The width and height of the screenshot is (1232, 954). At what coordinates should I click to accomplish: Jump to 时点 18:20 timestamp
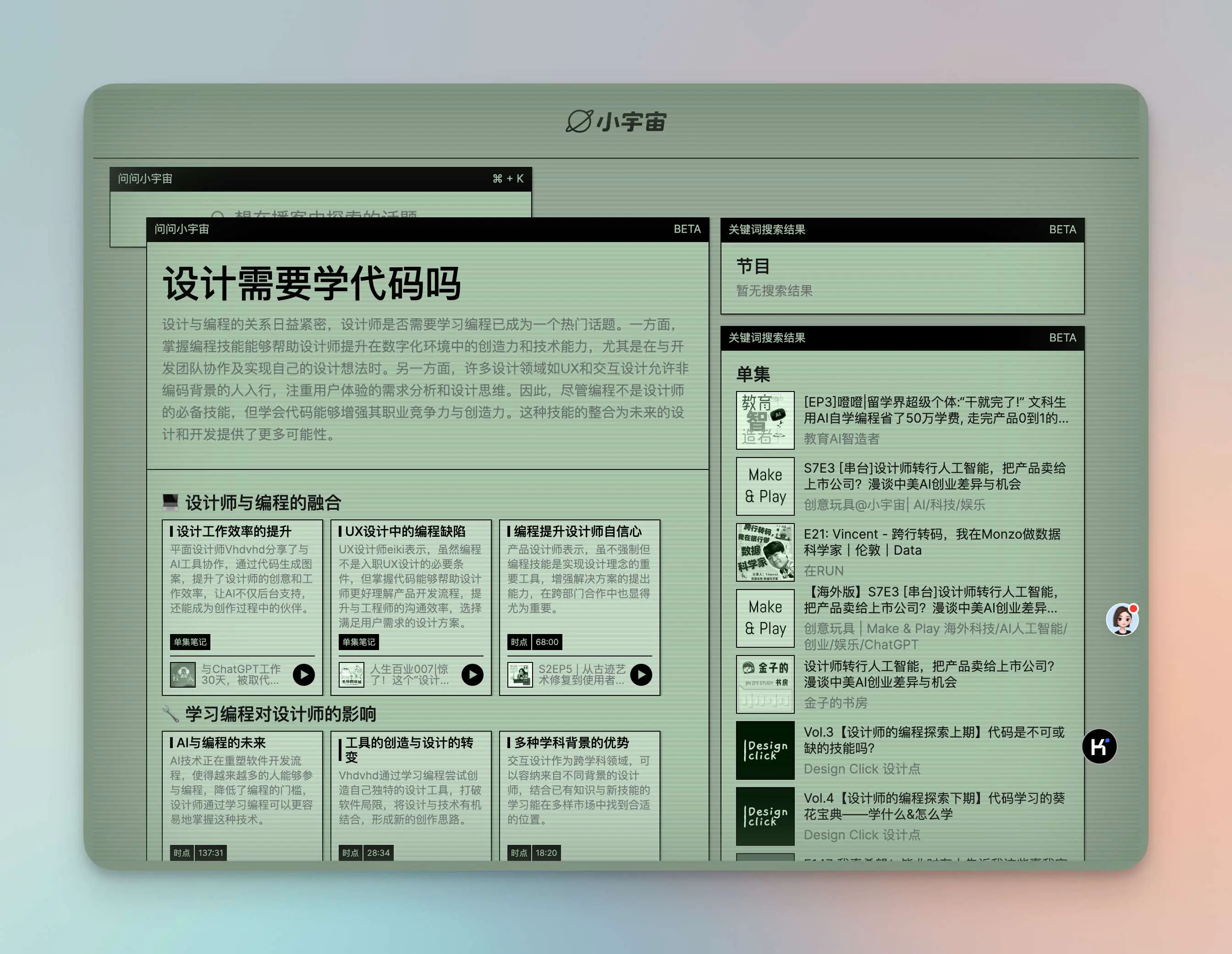coord(533,852)
